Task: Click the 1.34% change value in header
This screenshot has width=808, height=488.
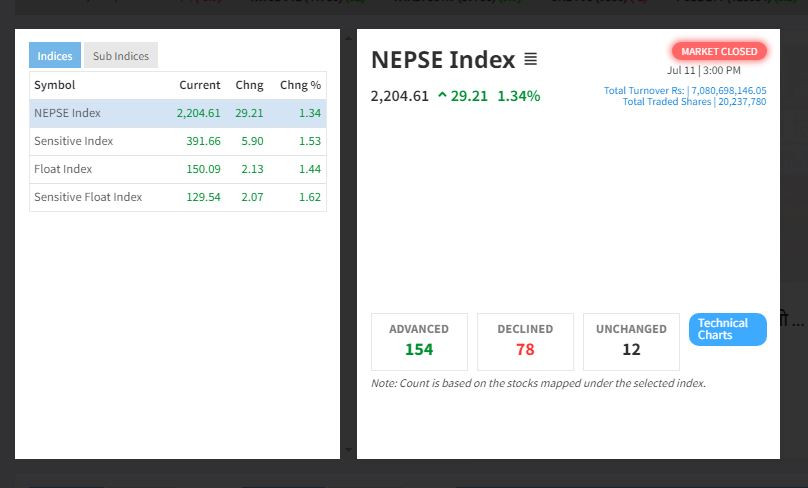Action: pos(518,96)
